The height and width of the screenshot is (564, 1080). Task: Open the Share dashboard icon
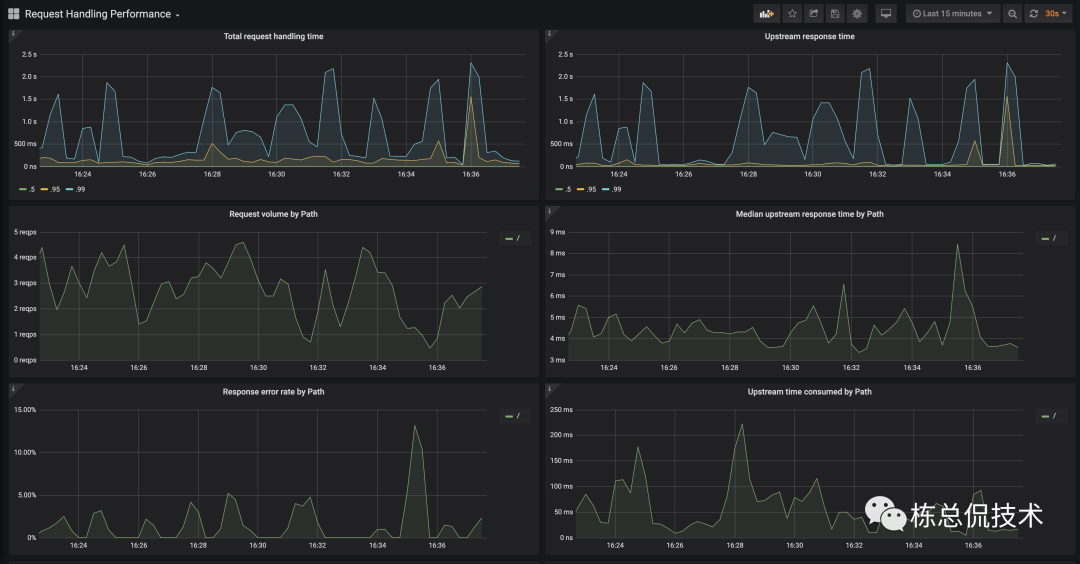click(813, 14)
